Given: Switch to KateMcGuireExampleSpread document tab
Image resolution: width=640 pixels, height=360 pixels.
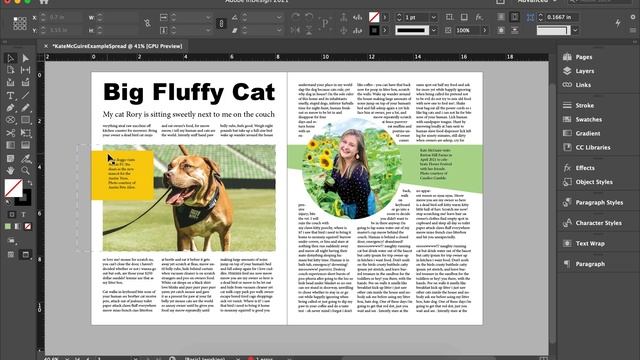Looking at the screenshot, I should point(118,46).
